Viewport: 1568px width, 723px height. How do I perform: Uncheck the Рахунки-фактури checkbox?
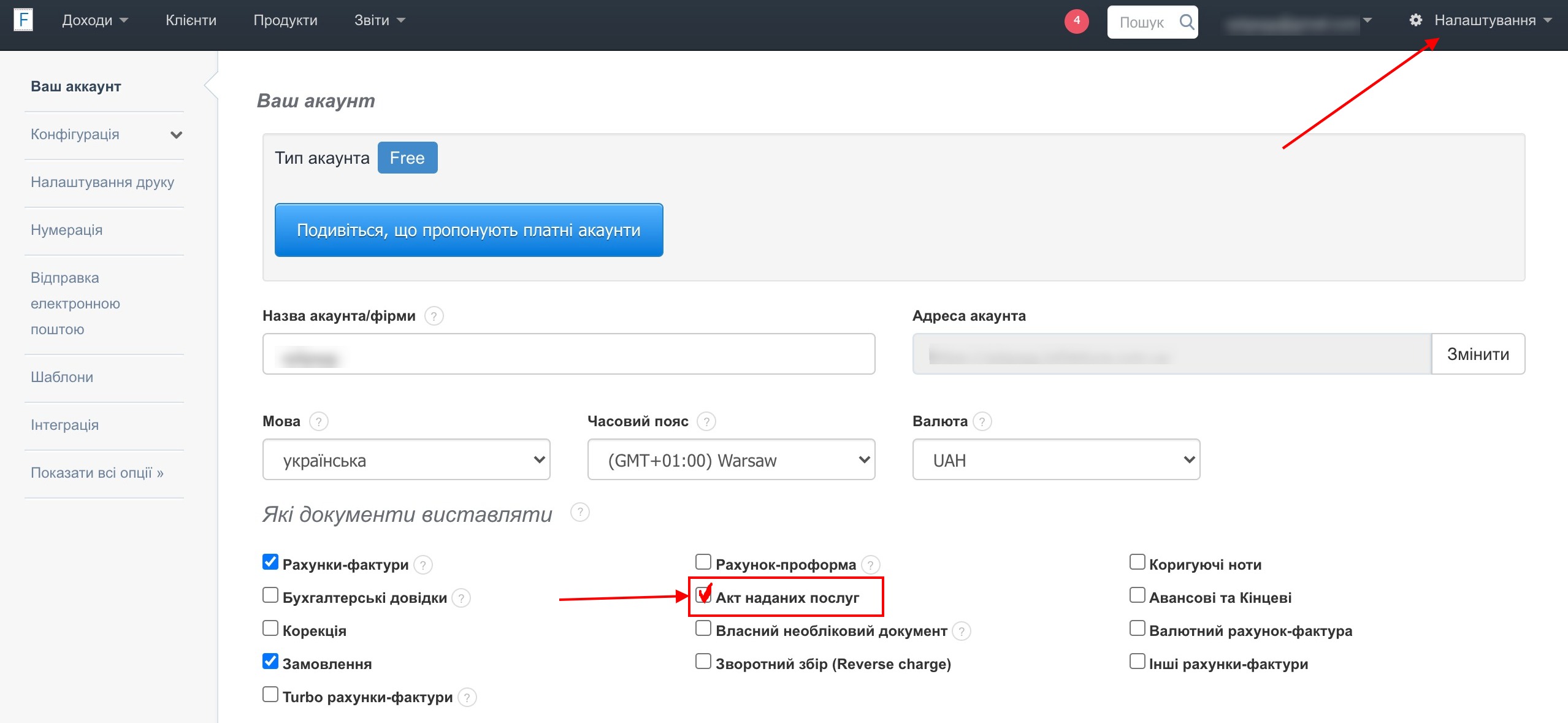pyautogui.click(x=270, y=562)
